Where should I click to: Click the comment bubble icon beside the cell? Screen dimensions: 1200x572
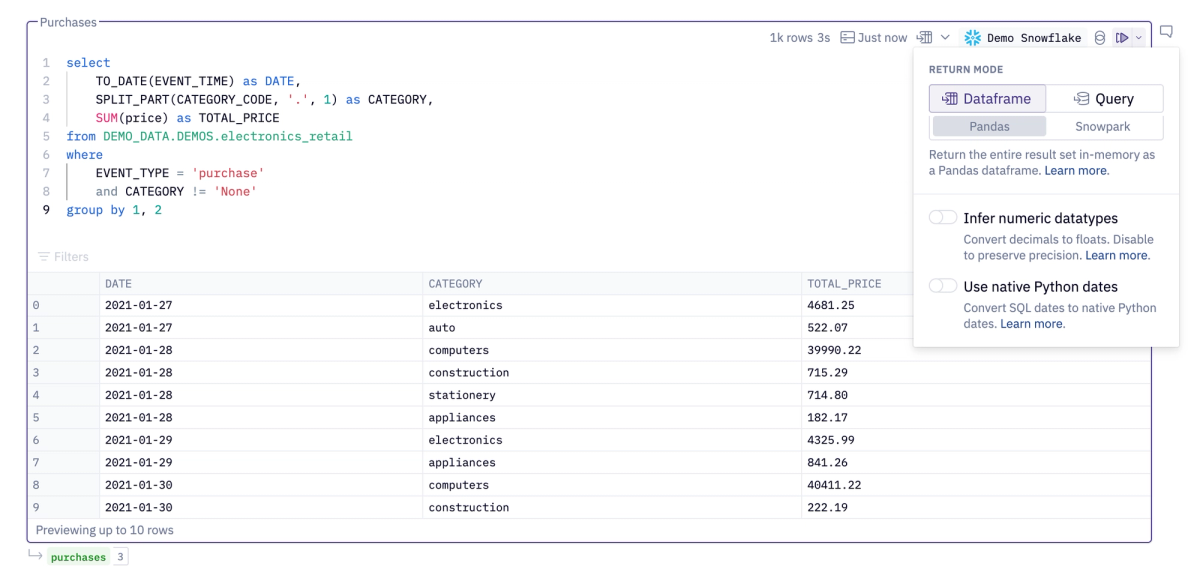point(1166,33)
